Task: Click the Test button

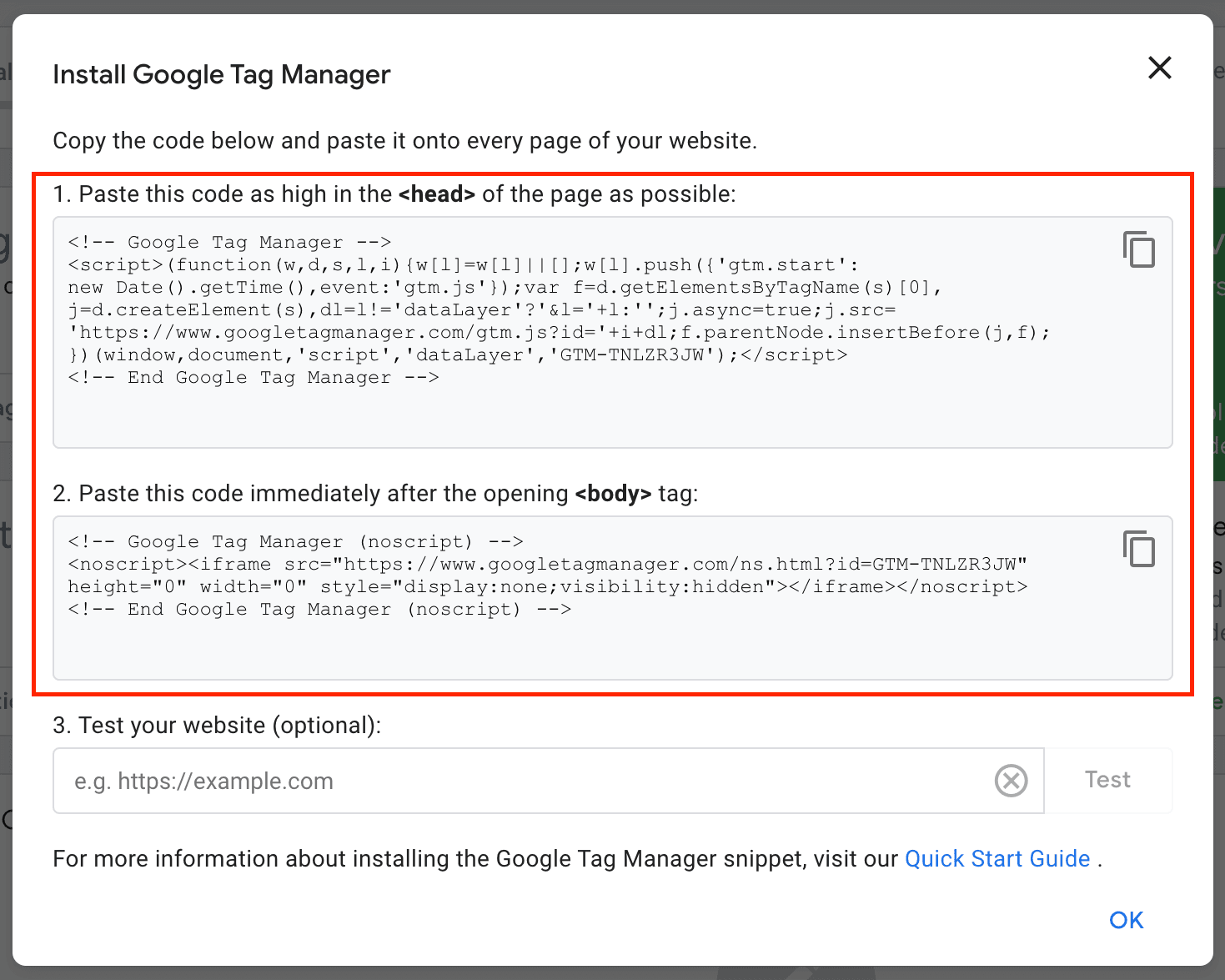Action: tap(1107, 780)
